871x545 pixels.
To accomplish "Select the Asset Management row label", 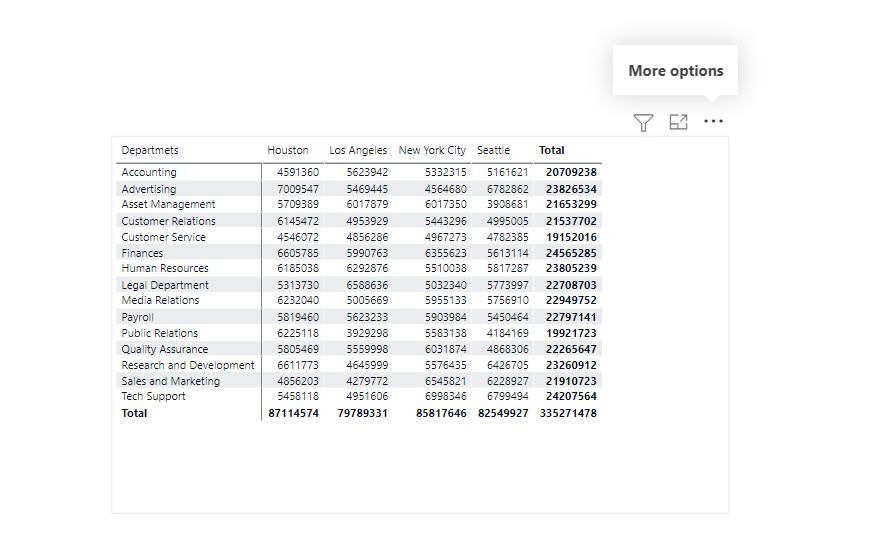I will [168, 204].
